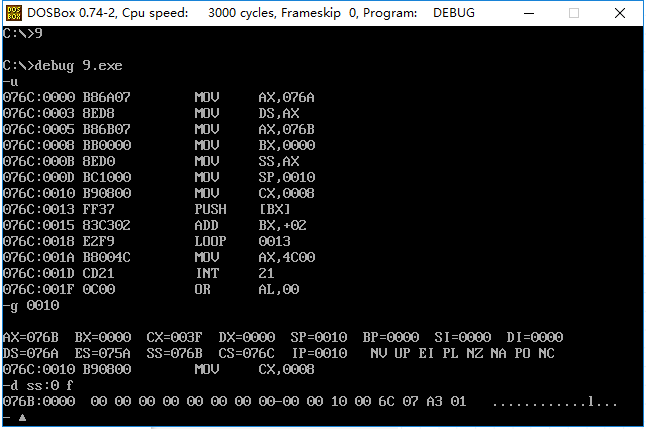Click the '-g 0010' go command
Image resolution: width=646 pixels, height=429 pixels.
click(31, 306)
